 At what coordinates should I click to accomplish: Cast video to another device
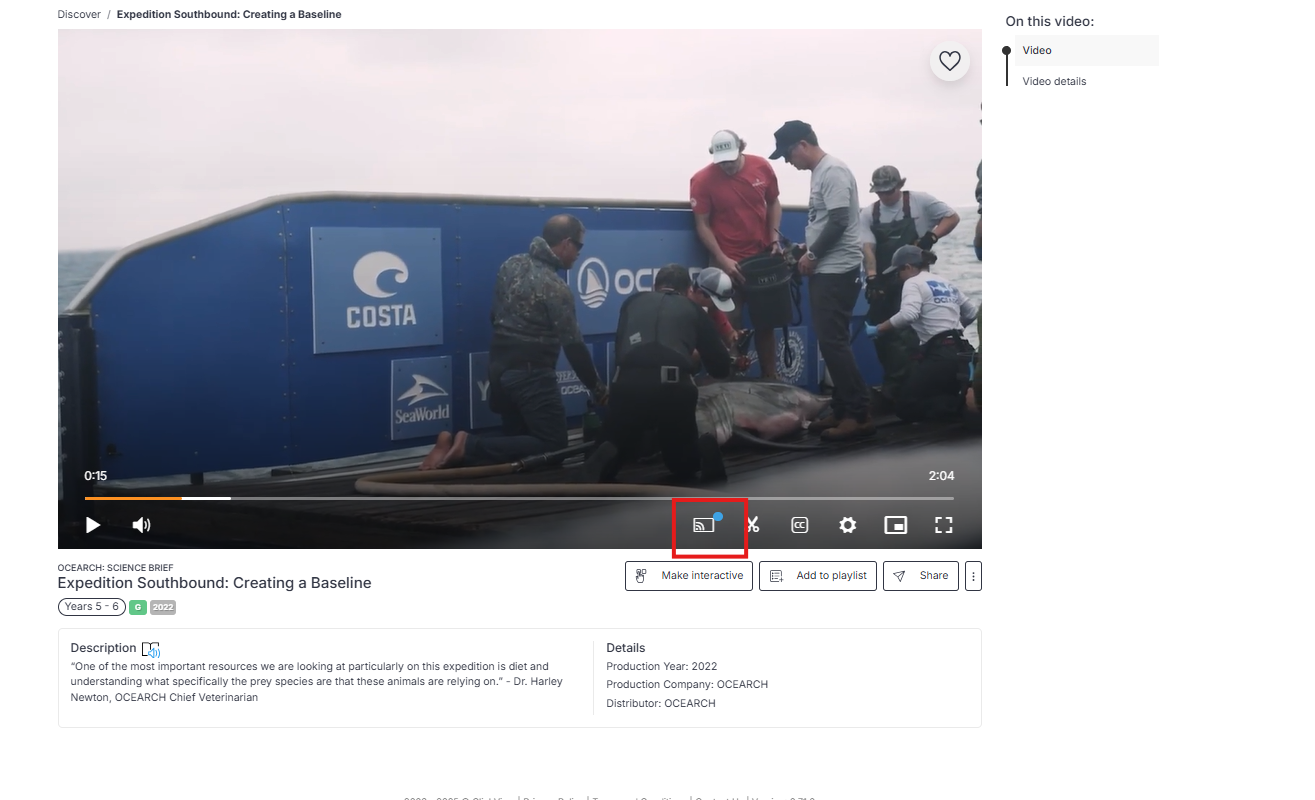click(706, 524)
